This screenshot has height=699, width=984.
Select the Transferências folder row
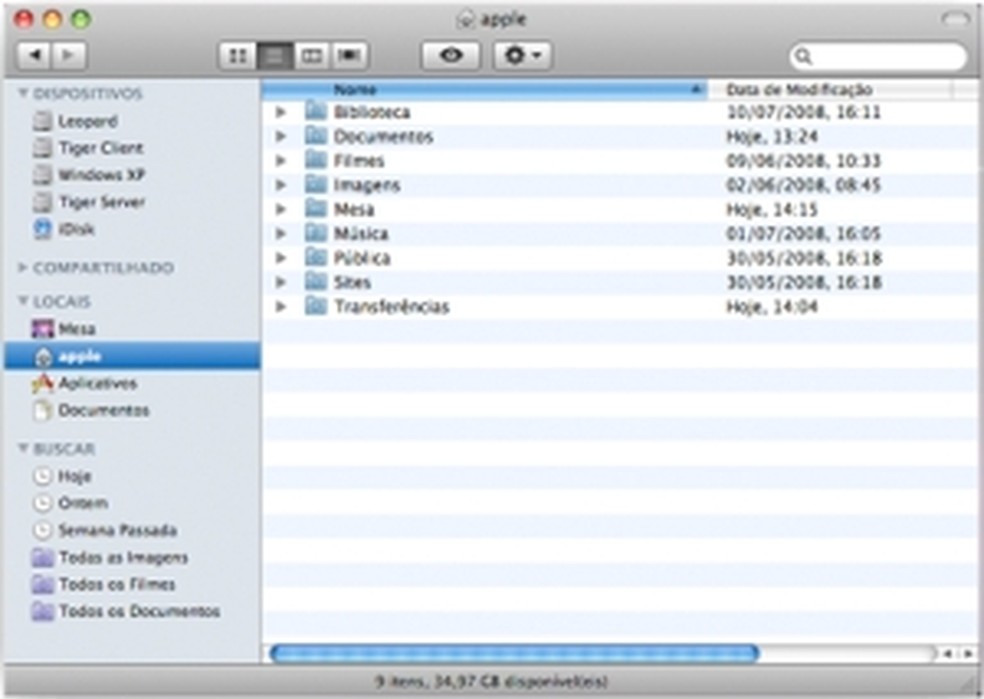coord(620,306)
